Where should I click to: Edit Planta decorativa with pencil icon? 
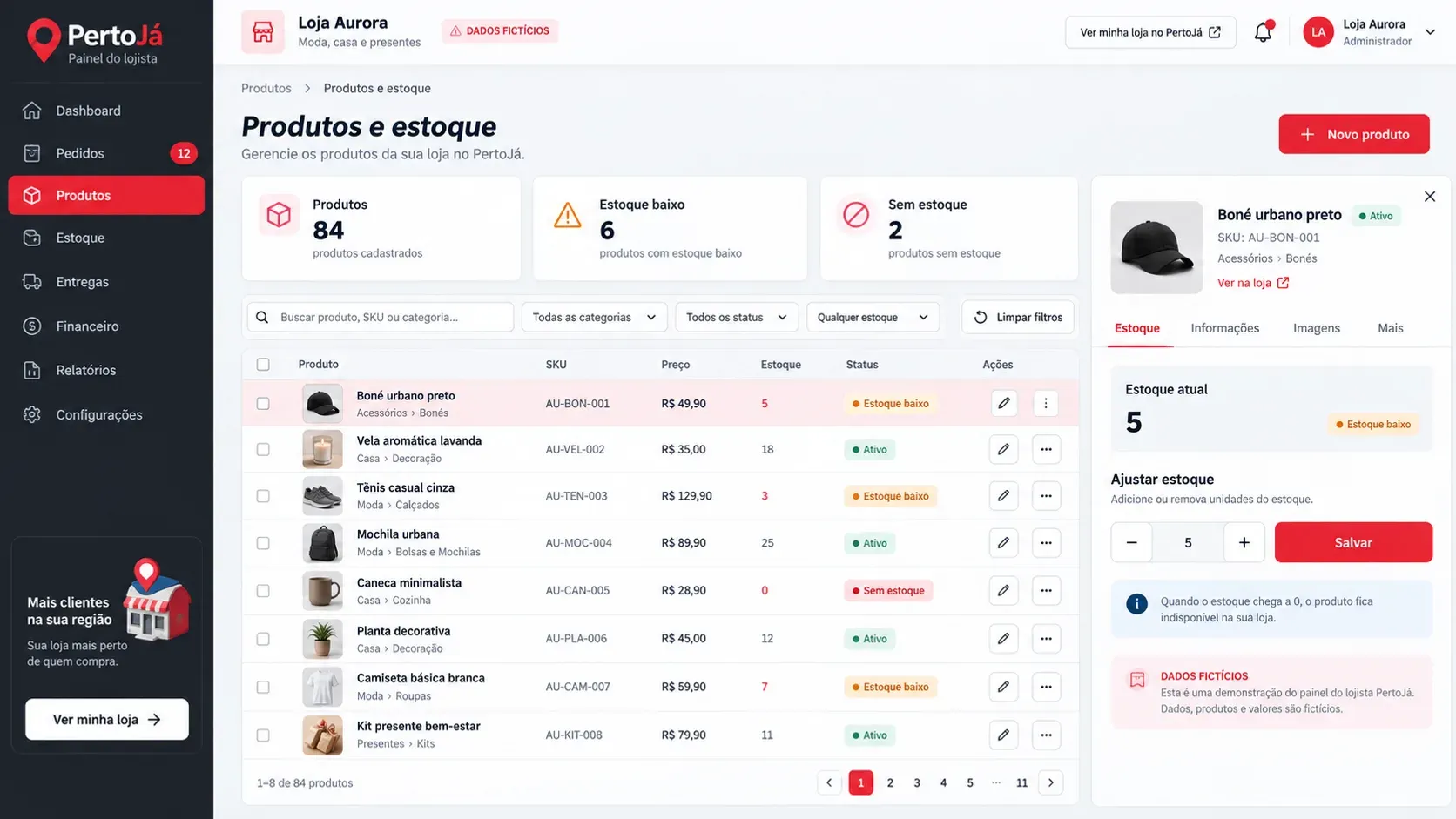tap(1004, 639)
